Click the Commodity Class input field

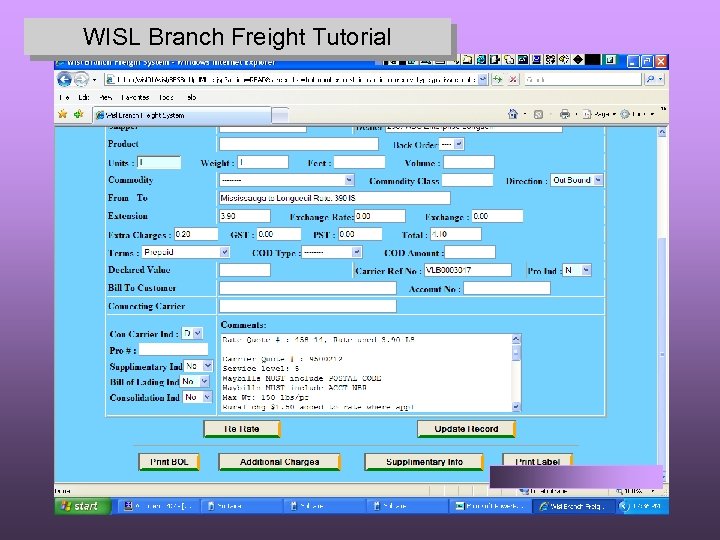point(467,180)
